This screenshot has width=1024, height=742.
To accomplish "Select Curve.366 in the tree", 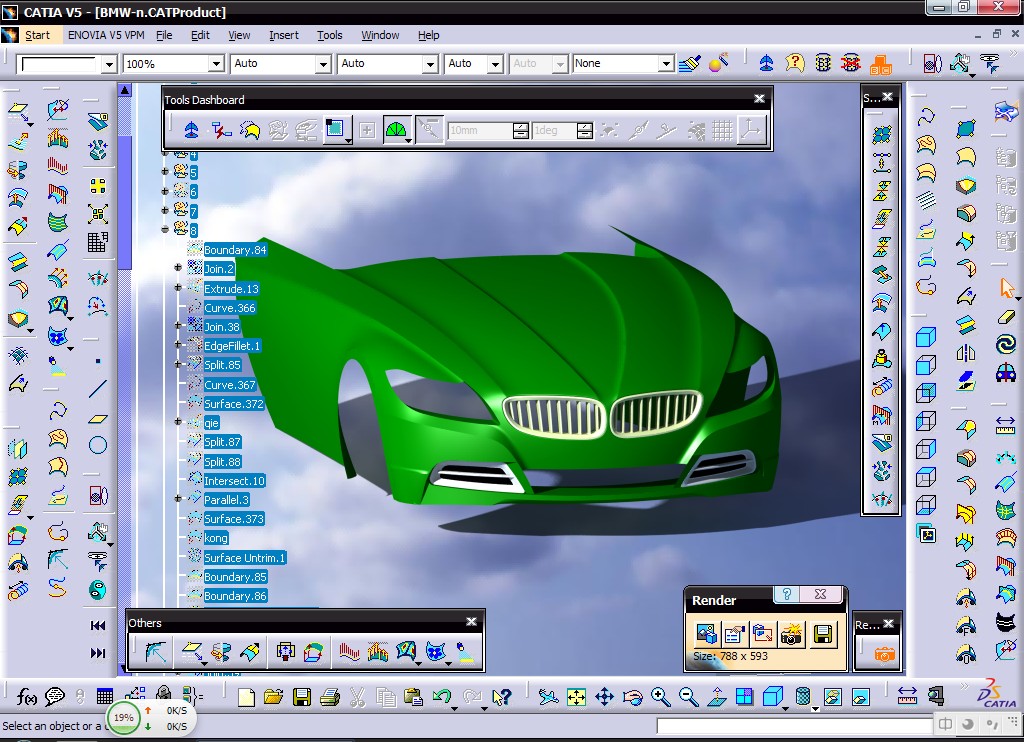I will pos(230,308).
